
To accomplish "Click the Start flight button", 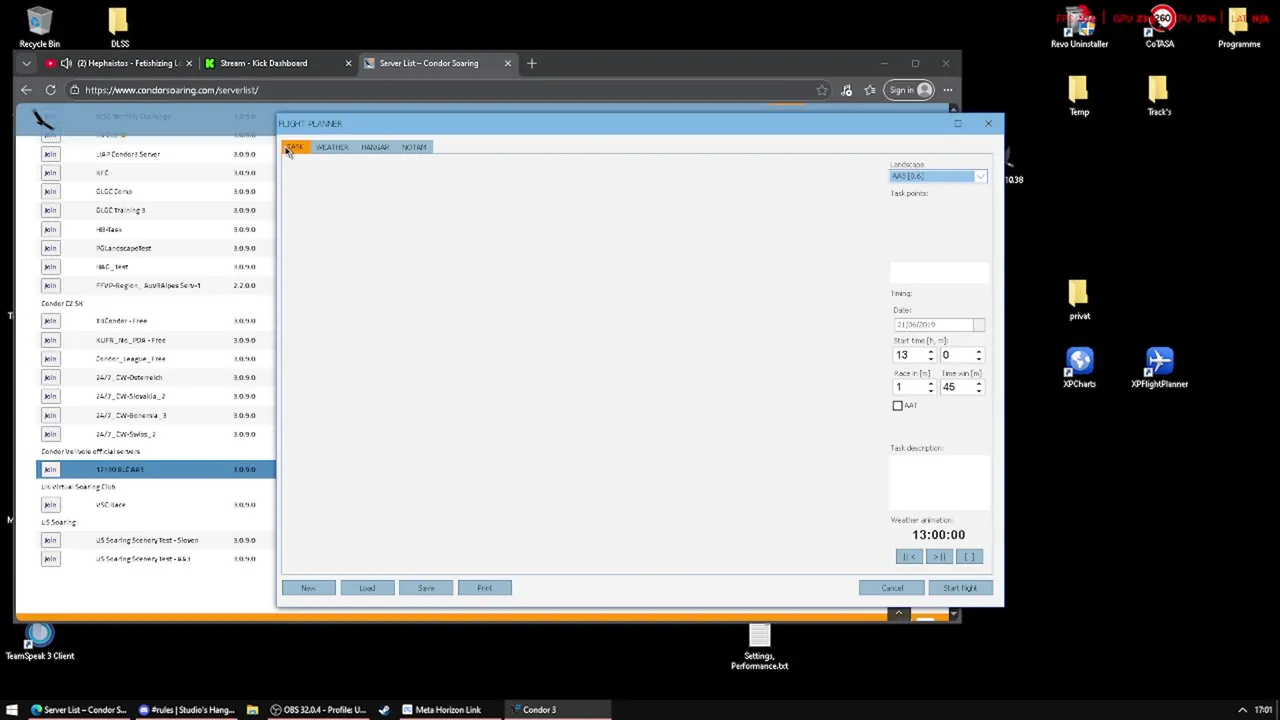I will point(960,588).
